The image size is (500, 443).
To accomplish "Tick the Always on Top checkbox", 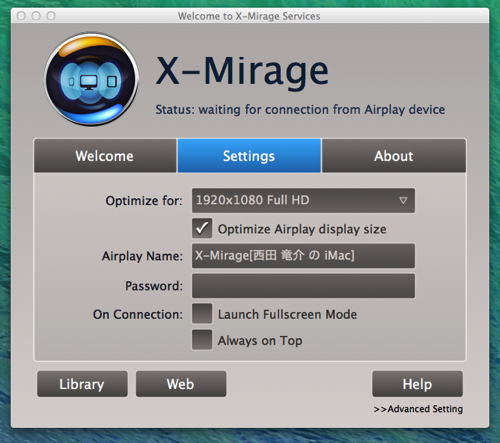I will point(202,340).
